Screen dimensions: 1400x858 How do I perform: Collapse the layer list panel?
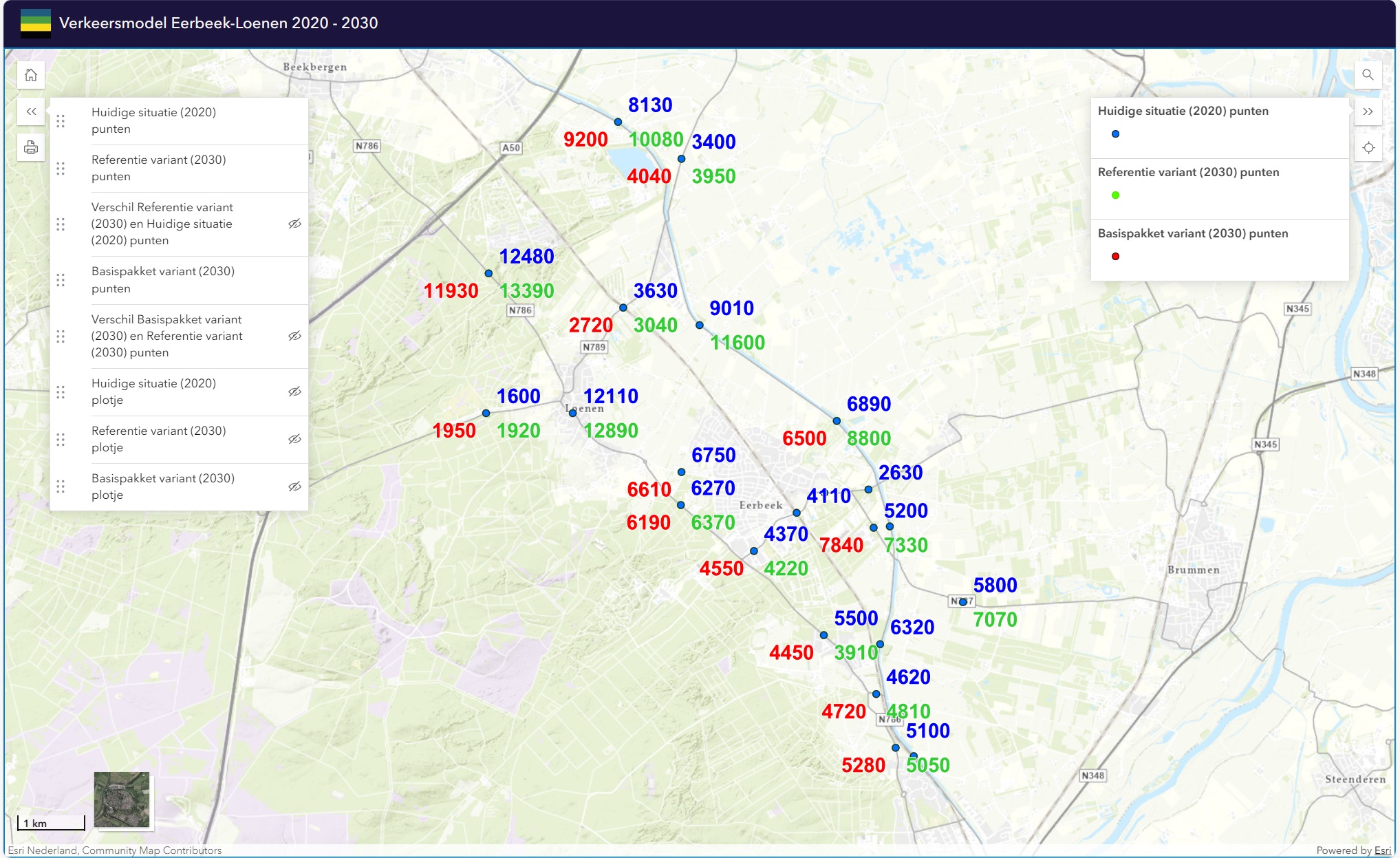(31, 111)
